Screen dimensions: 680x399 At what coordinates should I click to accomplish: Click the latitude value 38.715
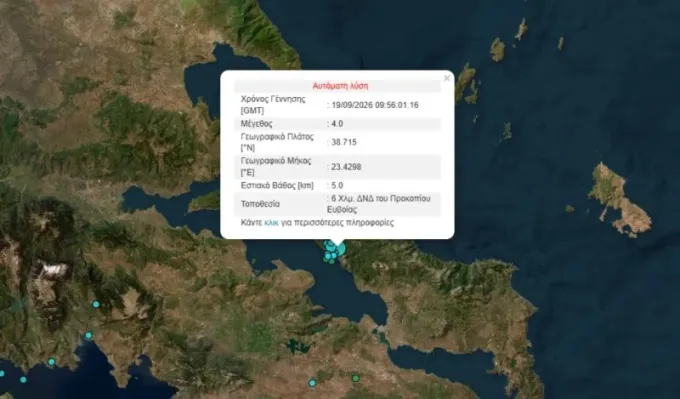point(344,142)
